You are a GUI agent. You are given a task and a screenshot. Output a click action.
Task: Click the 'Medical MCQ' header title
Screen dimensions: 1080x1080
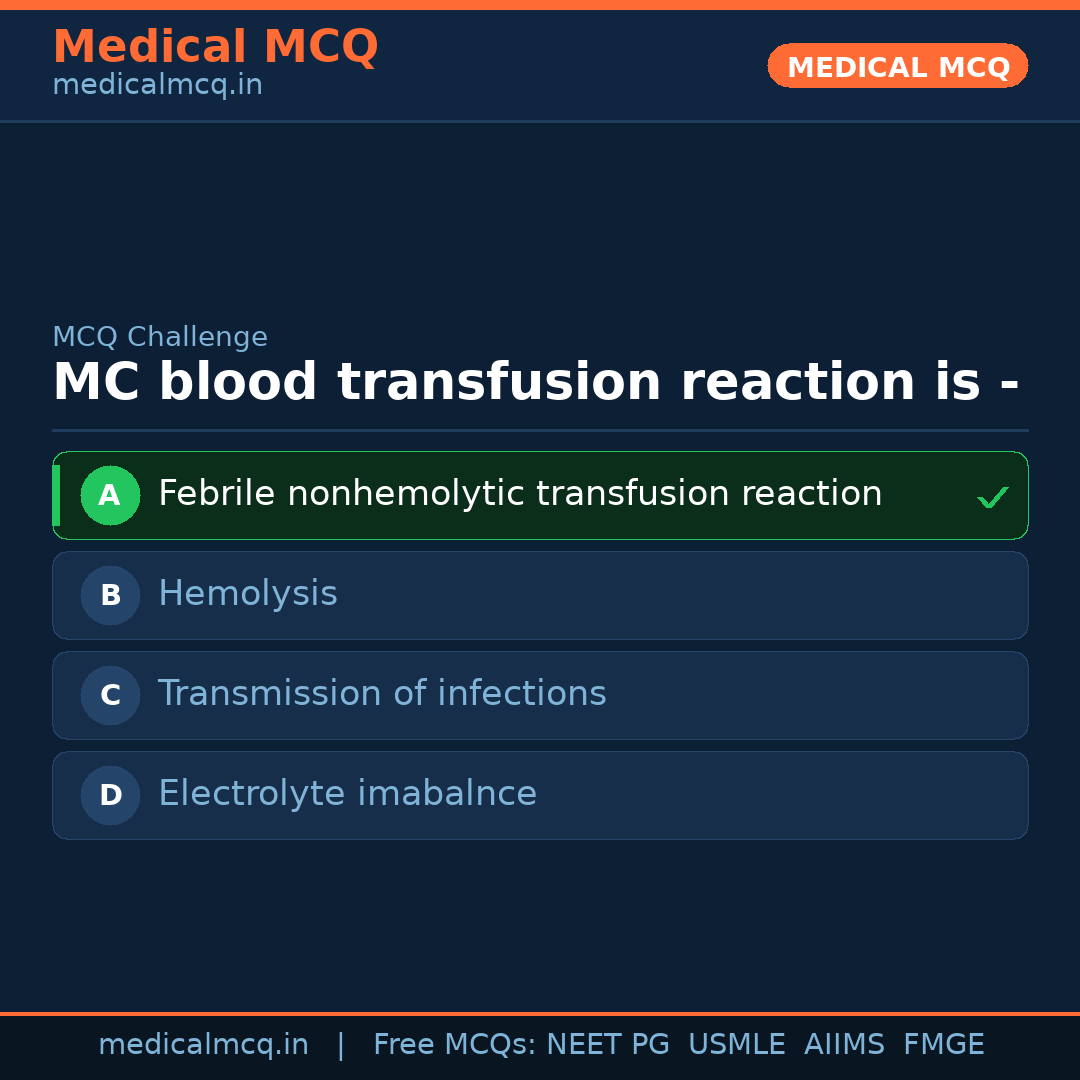pyautogui.click(x=215, y=47)
